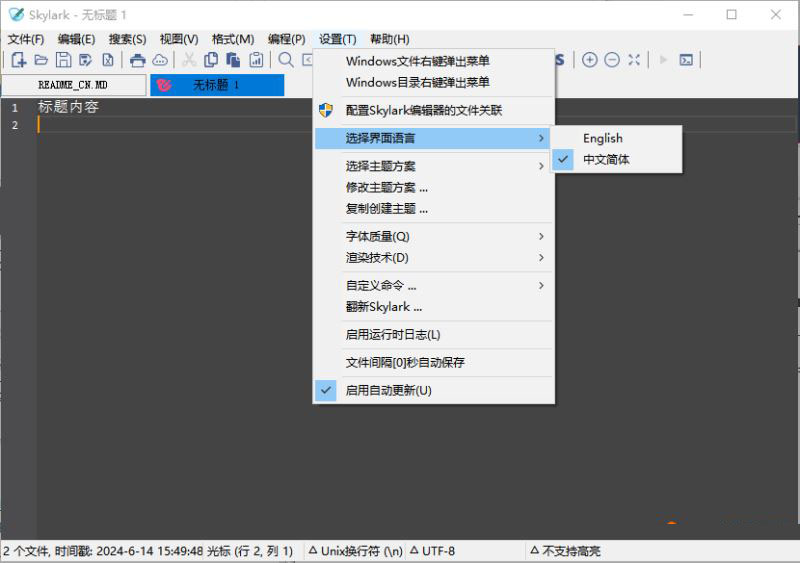Toggle 启用运行时日志(L) option
The width and height of the screenshot is (800, 563).
coord(434,335)
